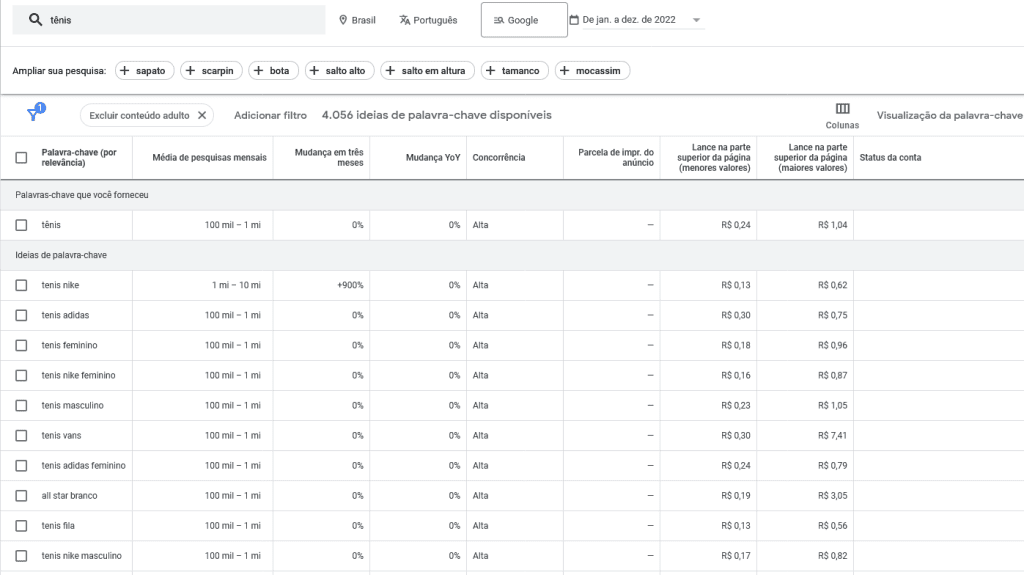
Task: Click the R$ 1,05 tenis masculino bid
Action: pos(833,405)
